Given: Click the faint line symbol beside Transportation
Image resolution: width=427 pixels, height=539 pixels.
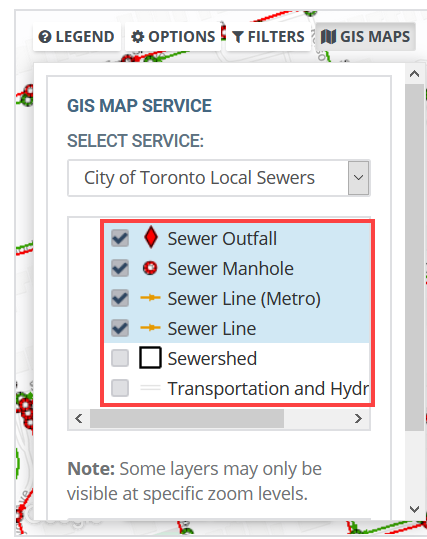Looking at the screenshot, I should point(150,388).
